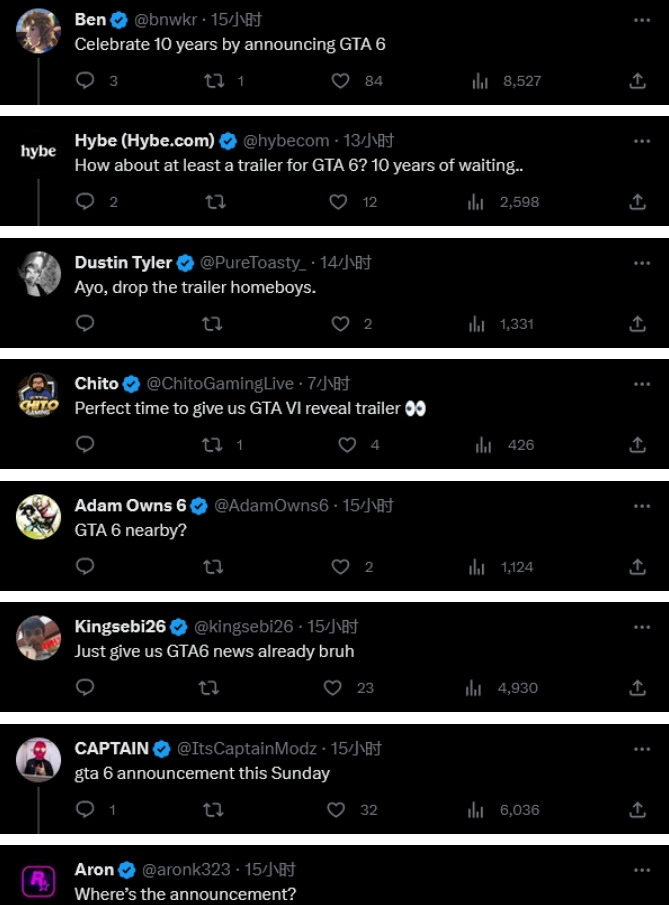Screen dimensions: 669x905
Task: Open the @hybecom profile handle
Action: [286, 141]
